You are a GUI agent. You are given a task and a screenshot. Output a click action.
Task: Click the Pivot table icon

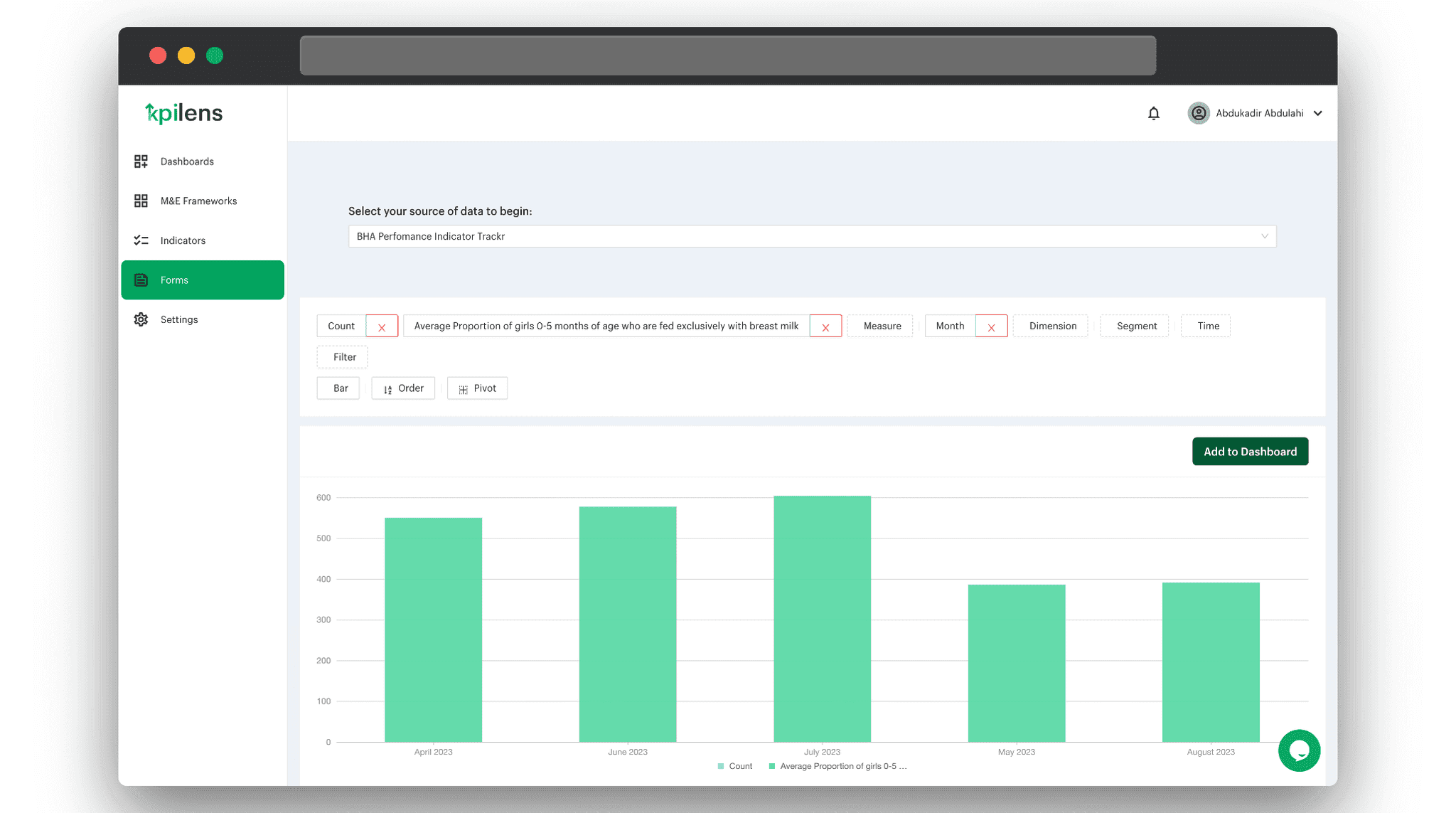coord(463,389)
